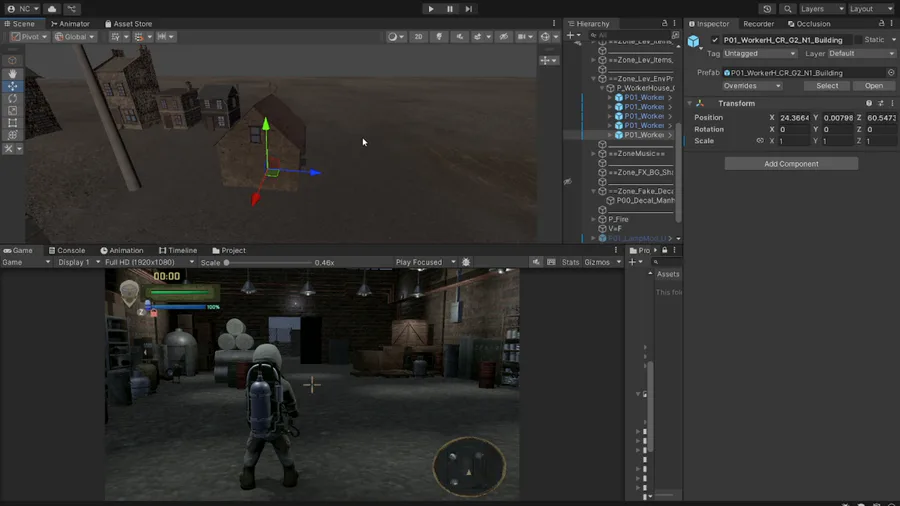Switch to the Console tab
The height and width of the screenshot is (506, 900).
click(67, 251)
